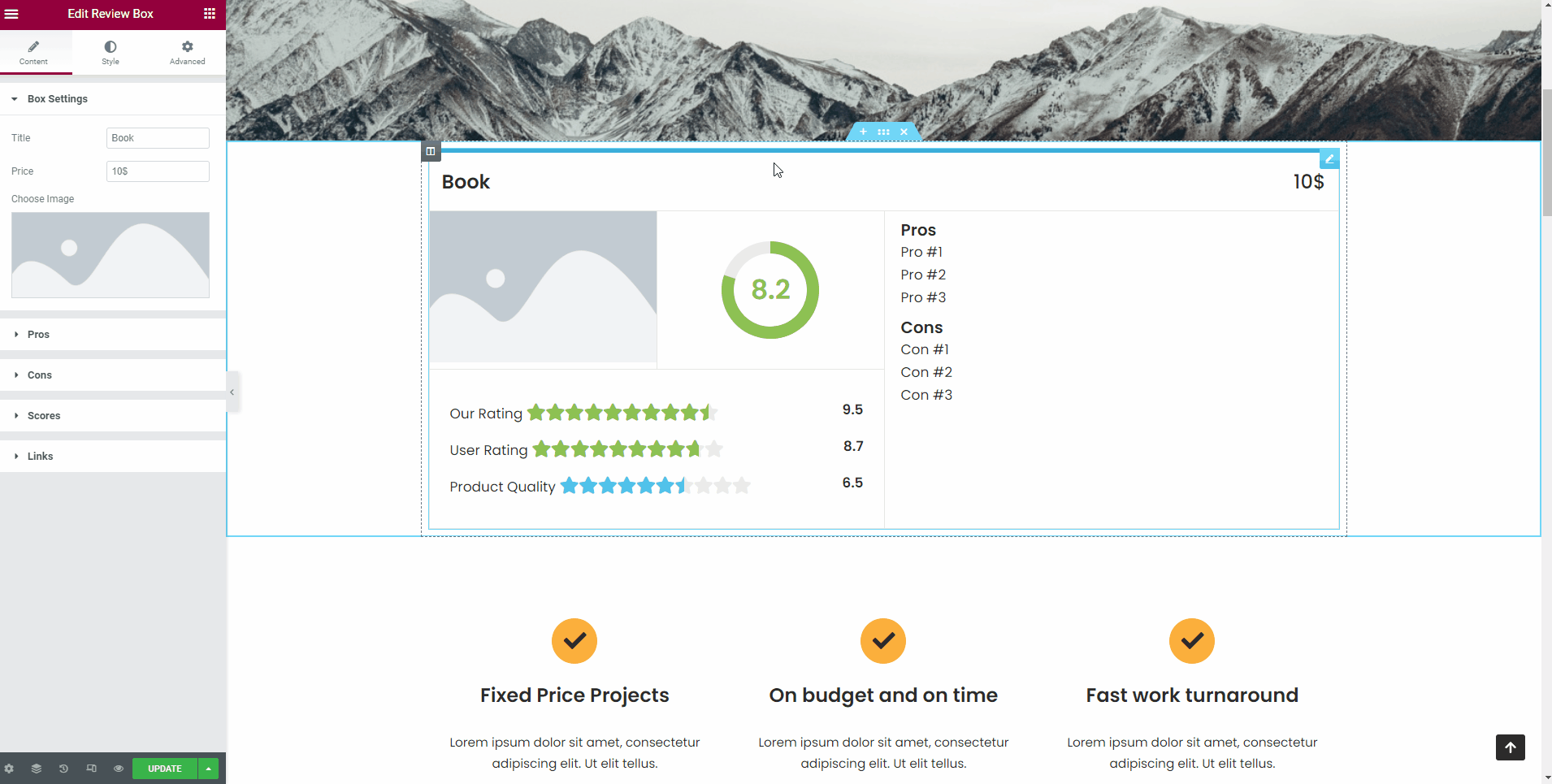Click the green UPDATE button

[x=165, y=769]
